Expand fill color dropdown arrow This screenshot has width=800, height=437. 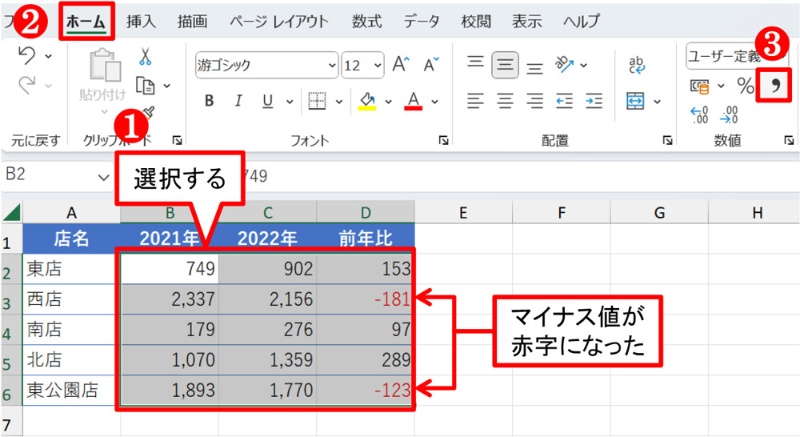(388, 101)
